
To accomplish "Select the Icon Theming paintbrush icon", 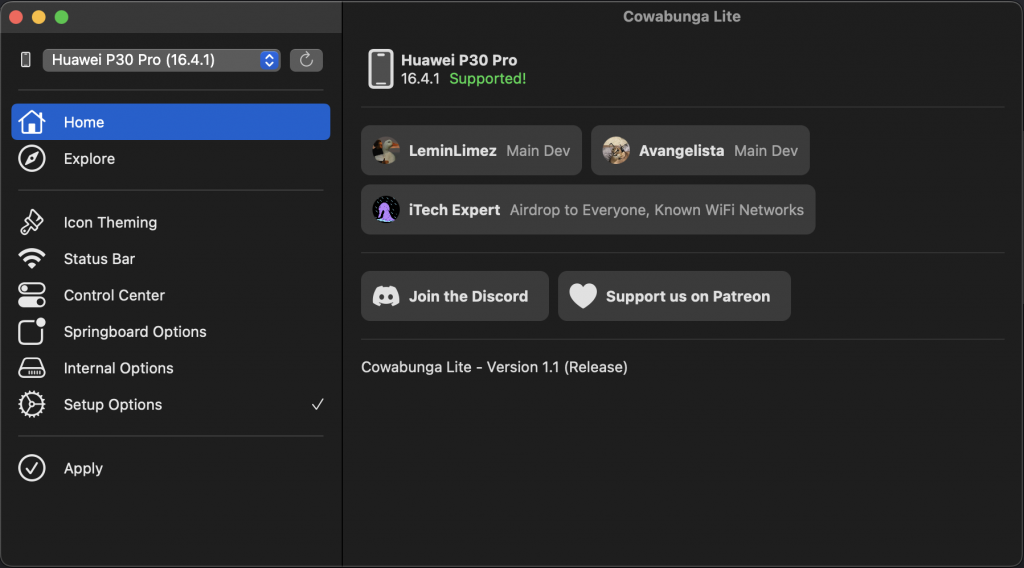I will pyautogui.click(x=31, y=223).
